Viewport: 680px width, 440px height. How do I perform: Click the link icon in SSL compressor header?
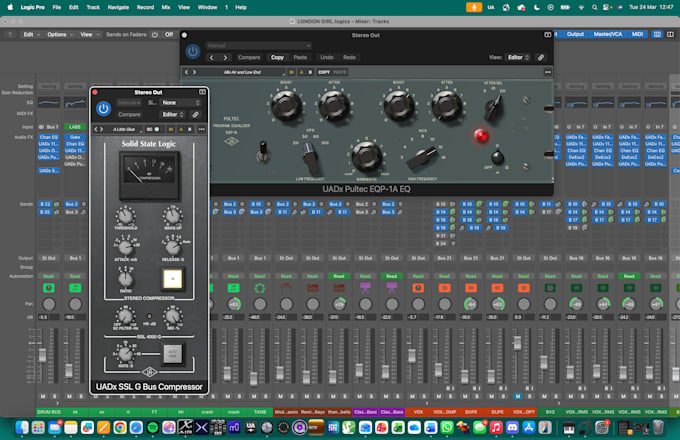pos(196,114)
